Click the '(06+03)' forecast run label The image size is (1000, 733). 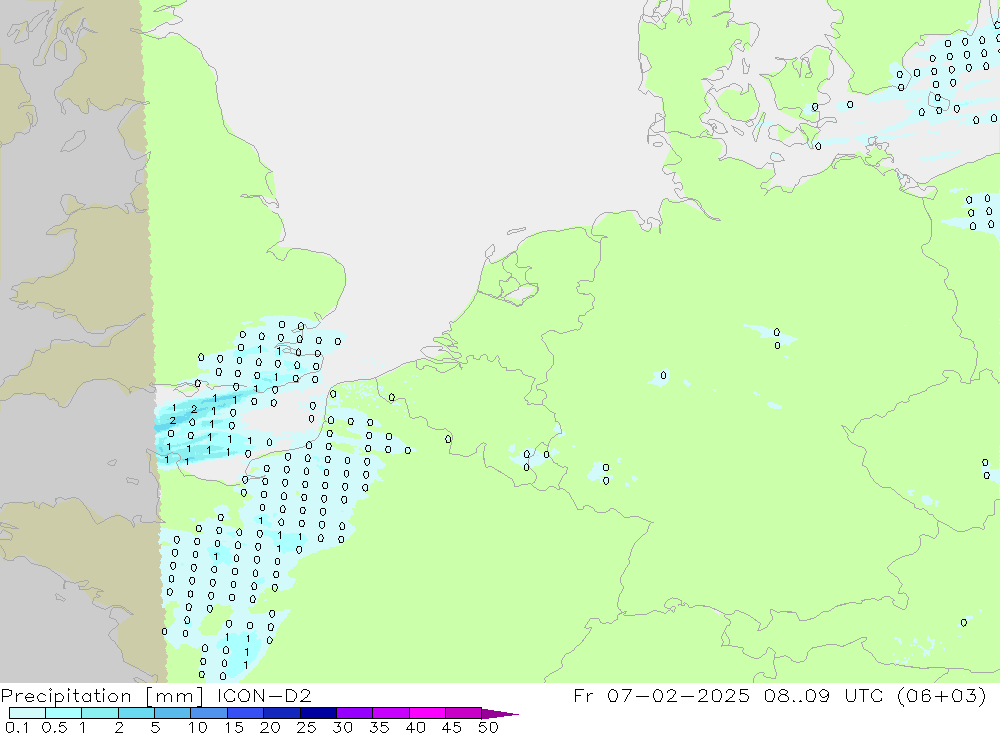tap(941, 695)
